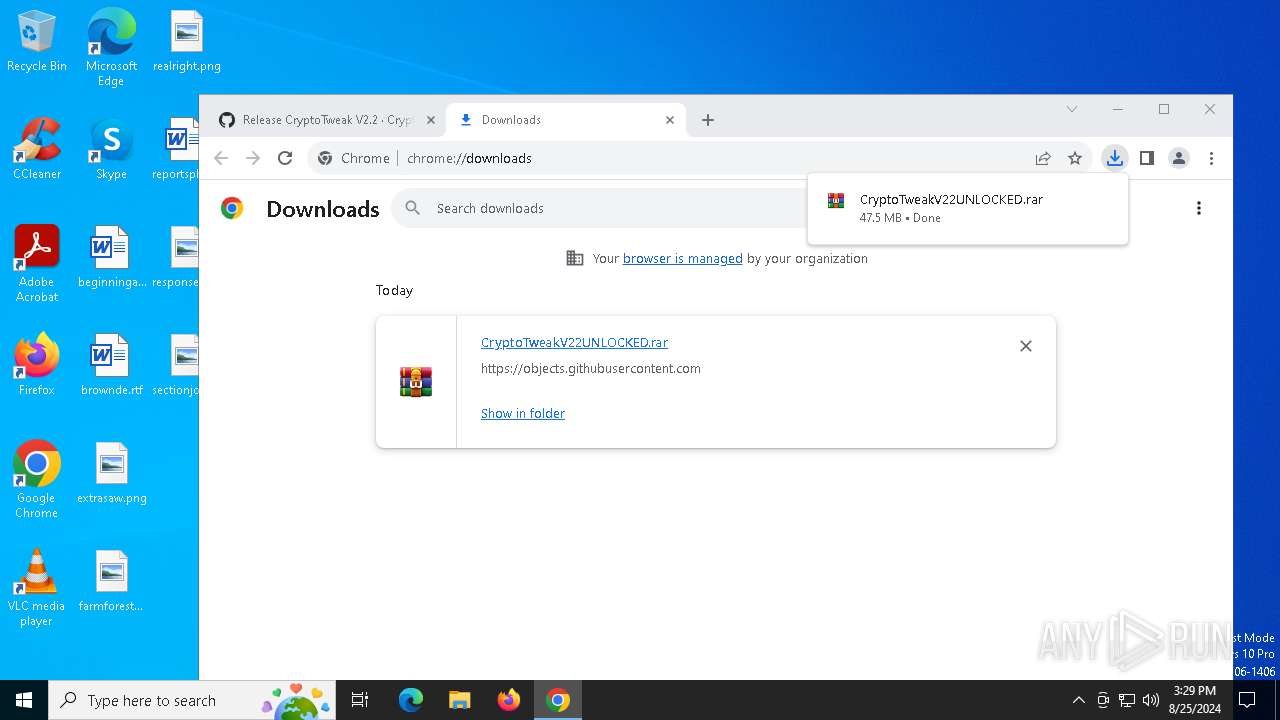Select CCleaner desktop shortcut

37,150
